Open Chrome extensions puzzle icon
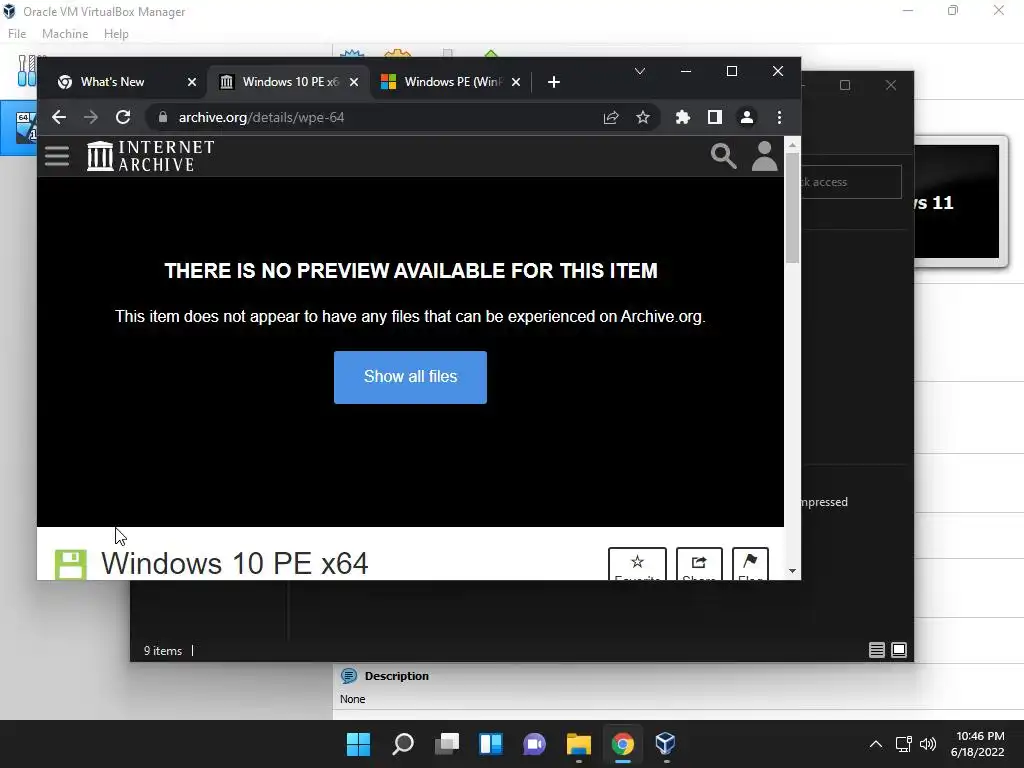The image size is (1024, 768). point(682,118)
